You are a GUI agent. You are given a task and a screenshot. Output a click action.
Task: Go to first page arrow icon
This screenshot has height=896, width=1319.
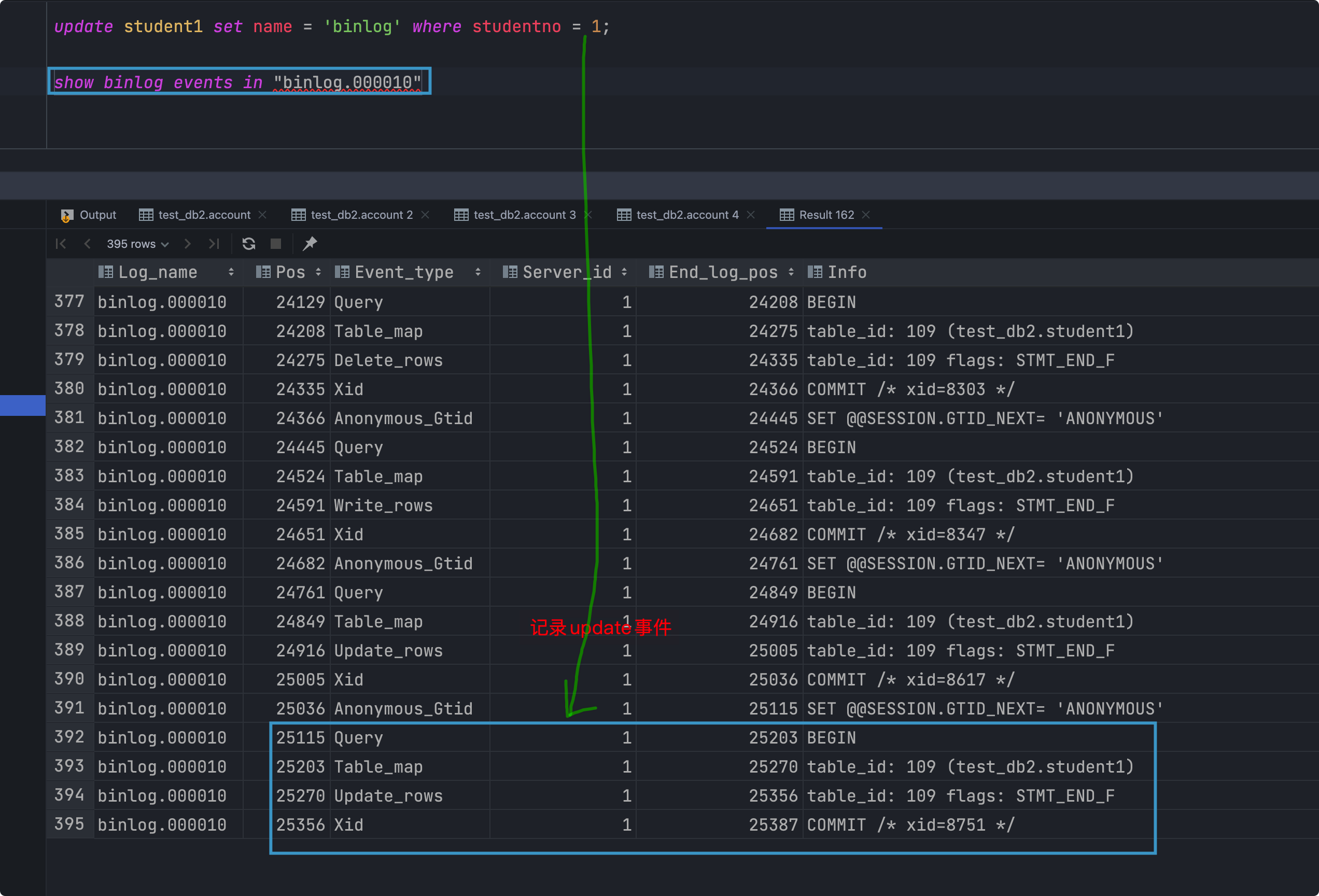click(x=61, y=244)
